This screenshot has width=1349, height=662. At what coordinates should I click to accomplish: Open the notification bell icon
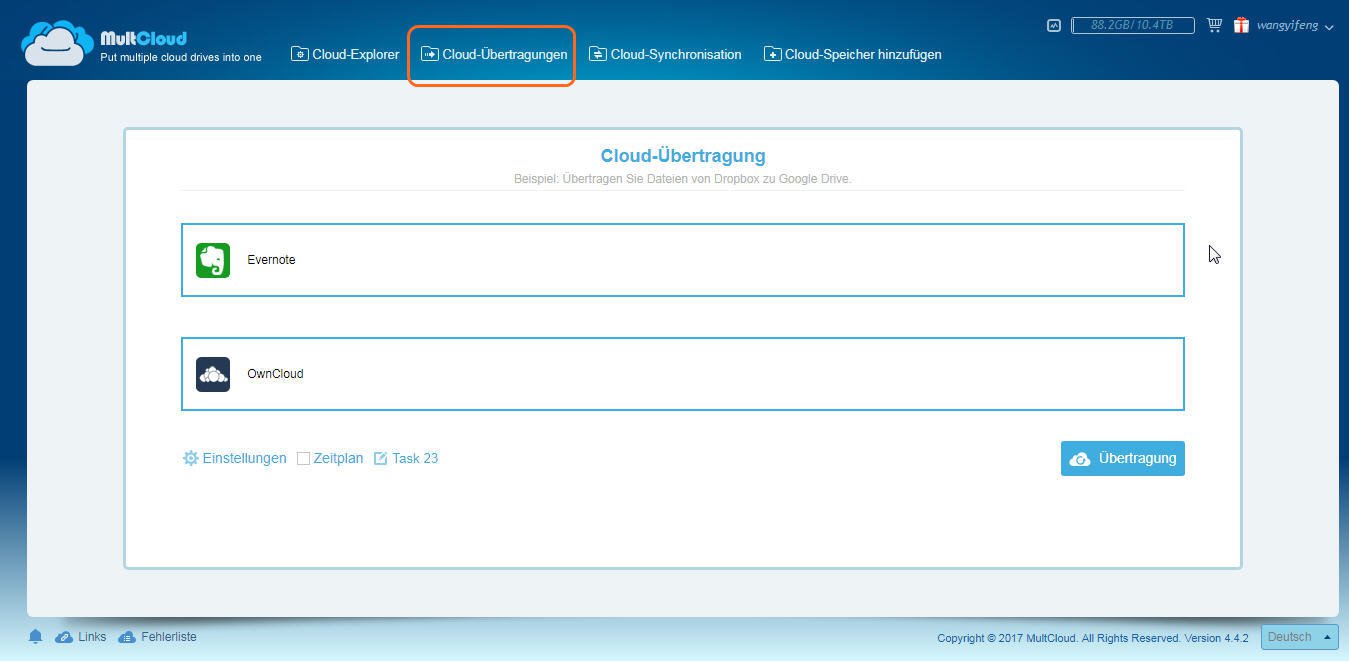36,637
